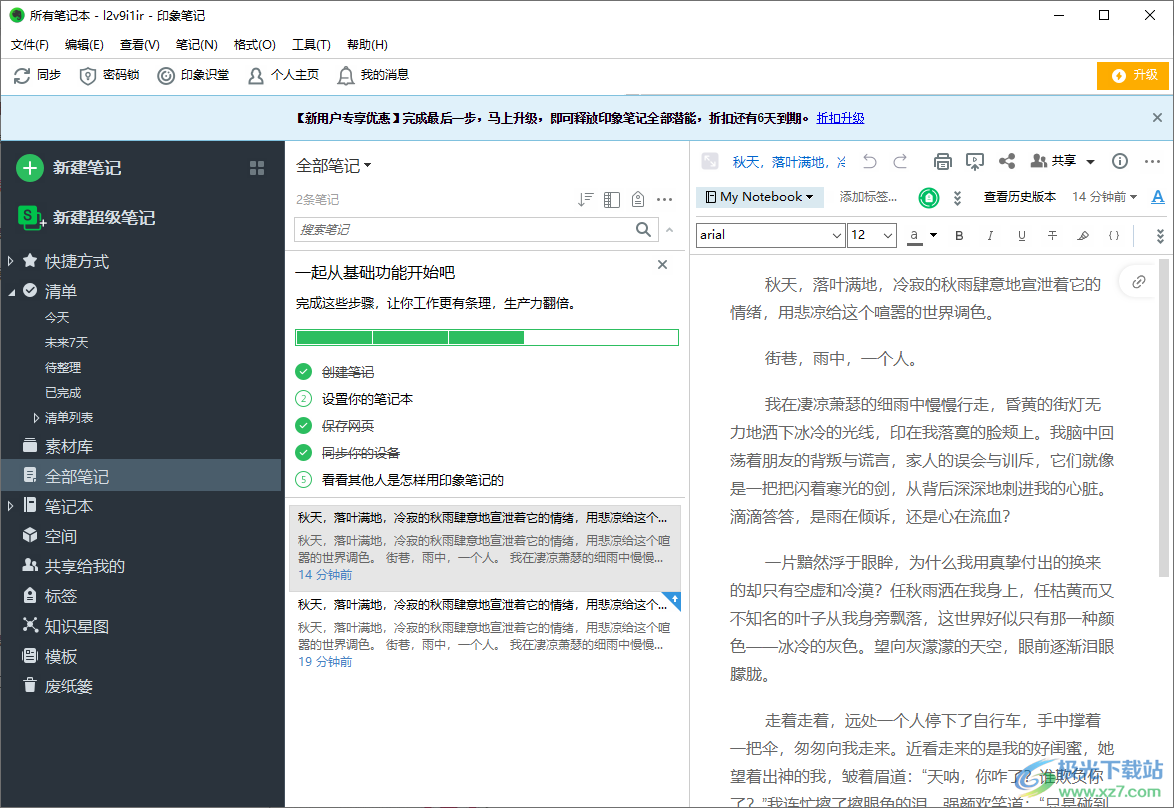Open the note info icon
The image size is (1174, 808).
coord(1120,161)
